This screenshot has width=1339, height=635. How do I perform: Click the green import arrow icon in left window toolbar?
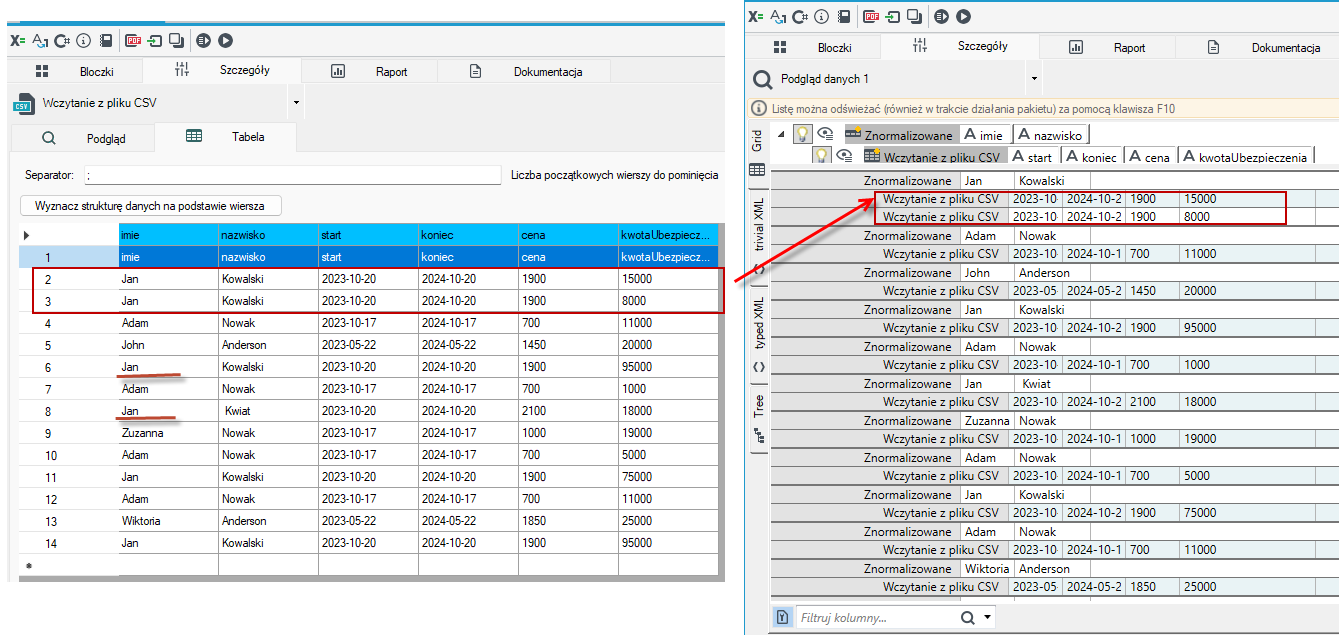pos(155,41)
